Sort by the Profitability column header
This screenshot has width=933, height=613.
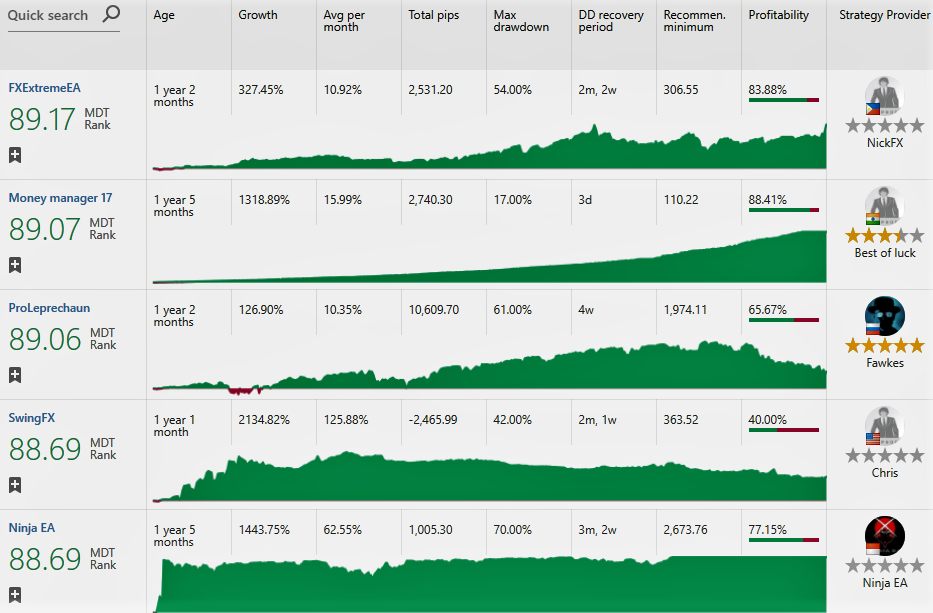[778, 15]
